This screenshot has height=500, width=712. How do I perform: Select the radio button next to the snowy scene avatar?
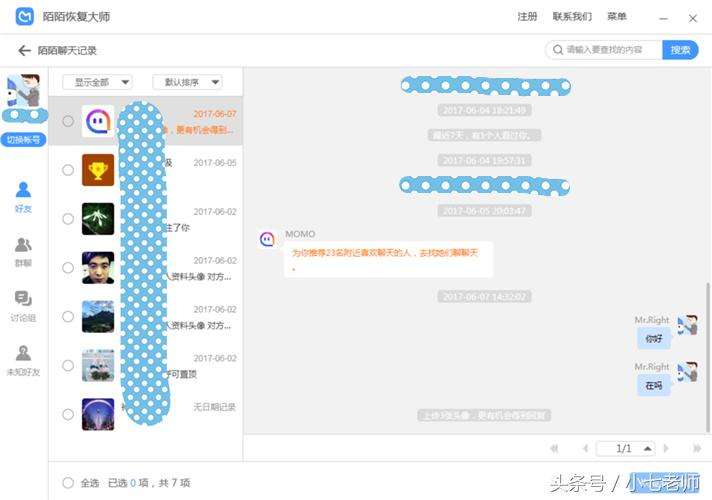click(68, 366)
